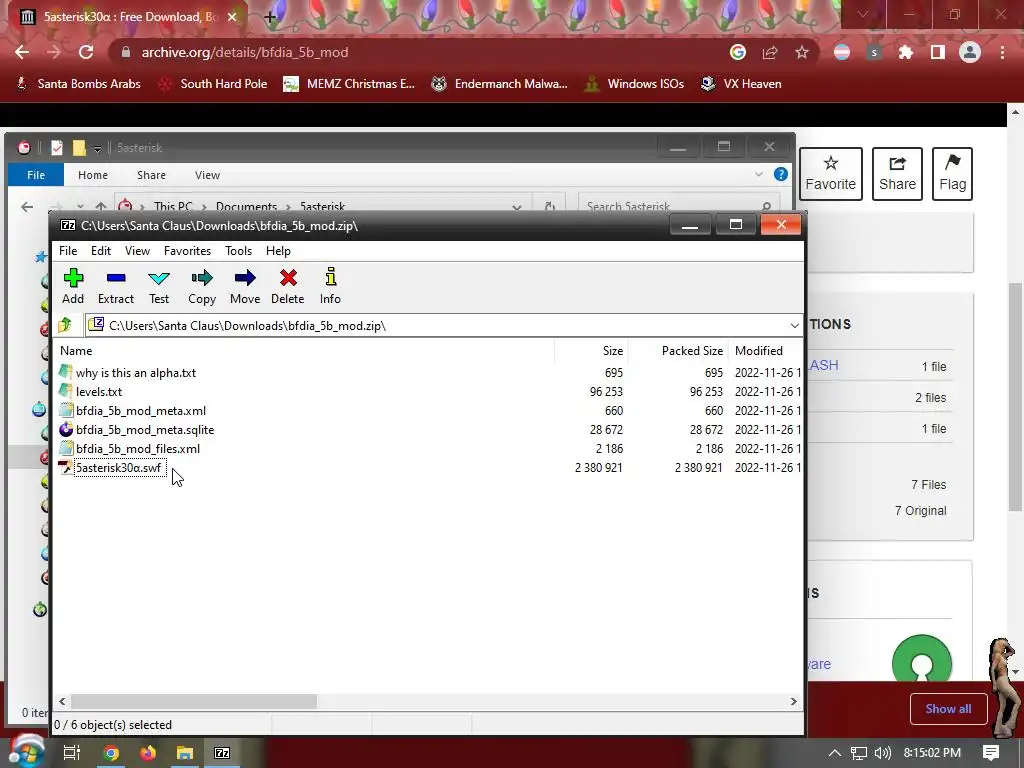This screenshot has width=1024, height=768.
Task: Open the South Hard Pole bookmark
Action: tap(213, 84)
